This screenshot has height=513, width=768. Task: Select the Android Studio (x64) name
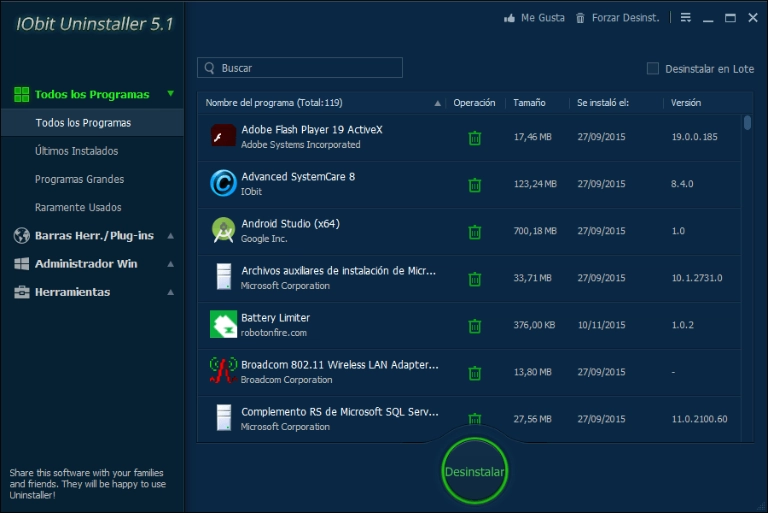click(x=290, y=224)
